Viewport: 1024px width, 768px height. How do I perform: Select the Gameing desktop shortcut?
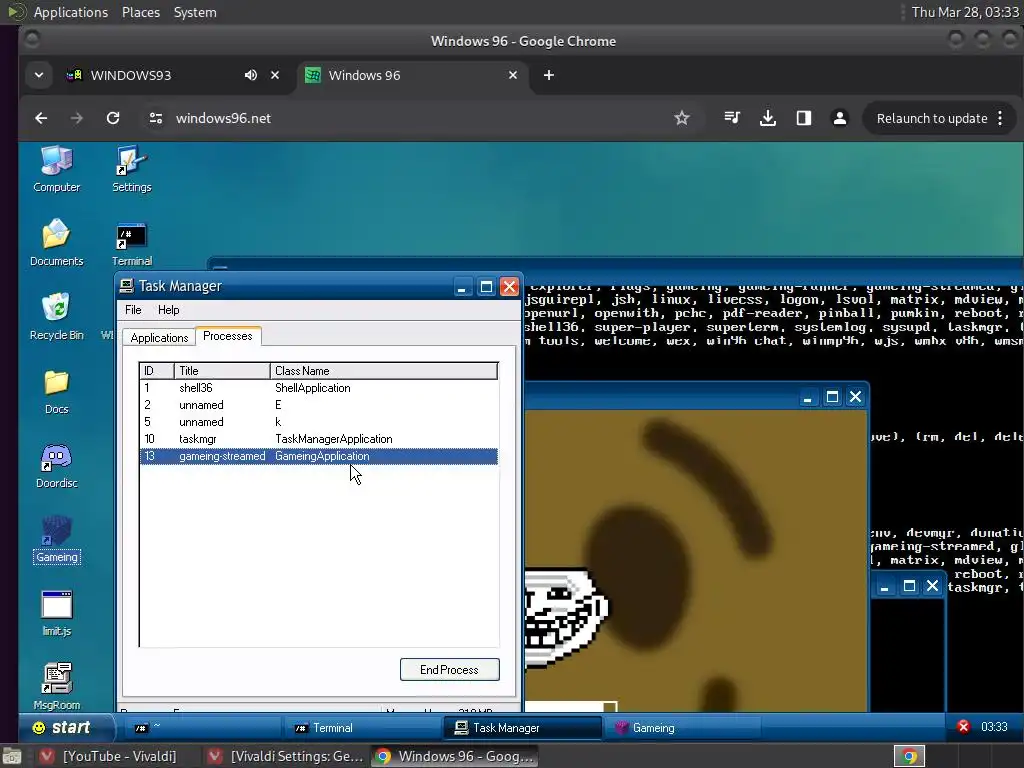tap(56, 539)
